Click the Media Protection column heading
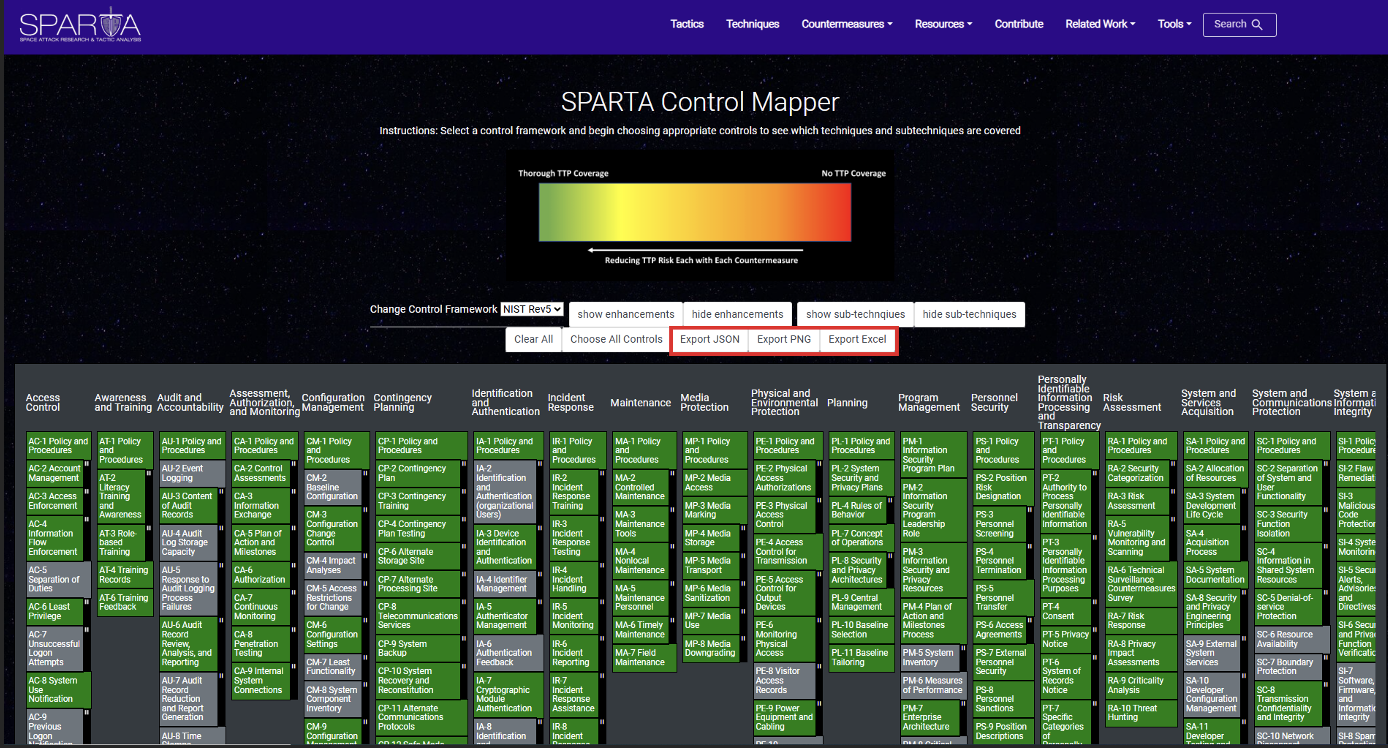This screenshot has height=748, width=1388. 705,402
